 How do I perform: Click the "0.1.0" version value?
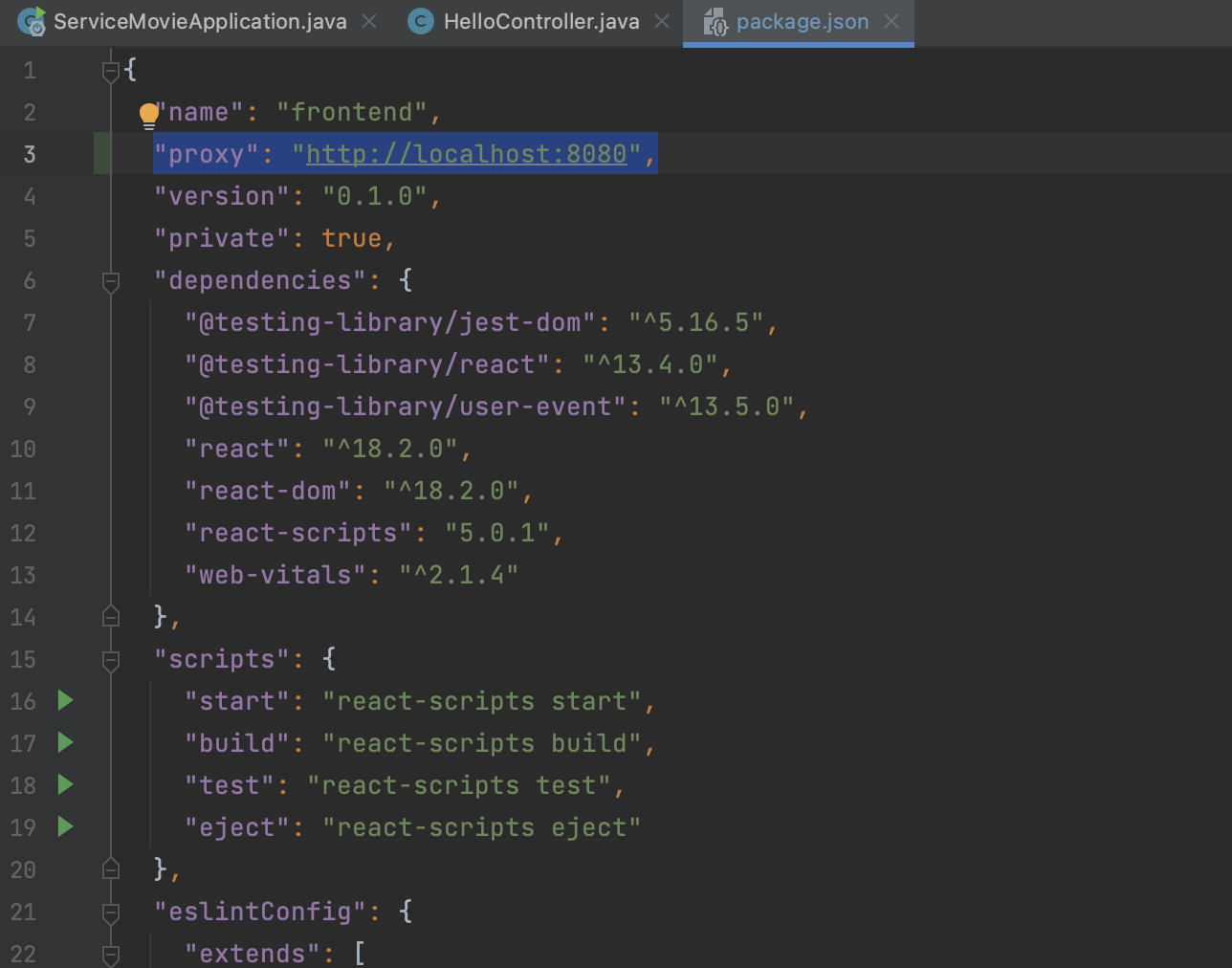tap(375, 196)
